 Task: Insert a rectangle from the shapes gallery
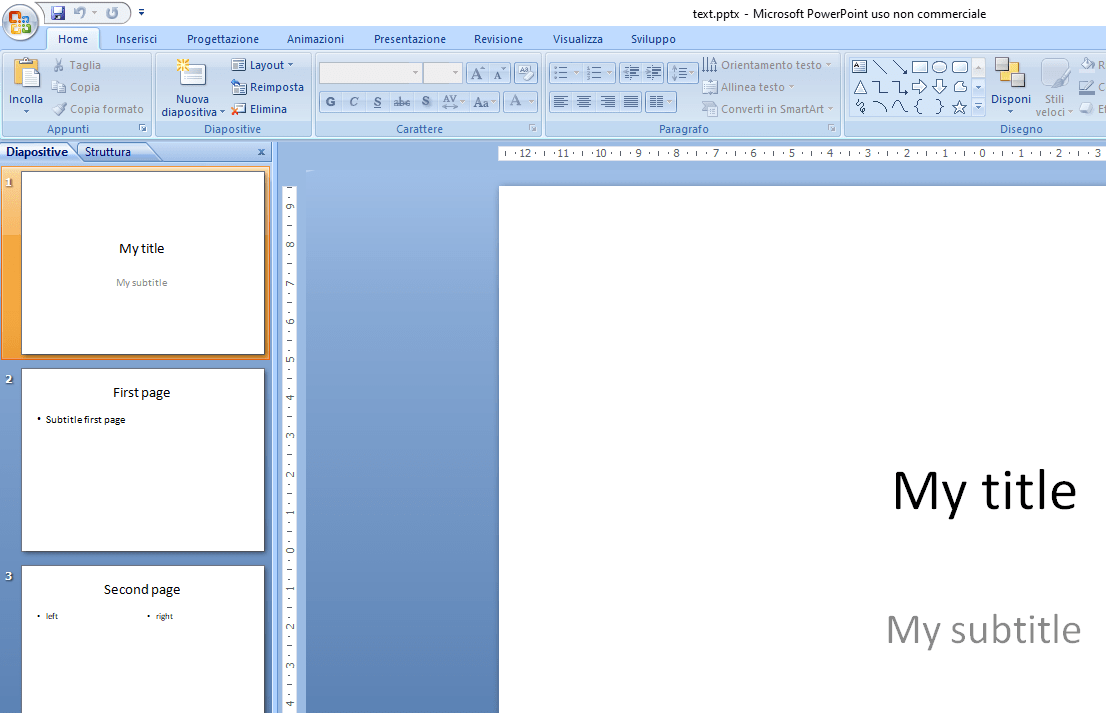click(x=920, y=66)
